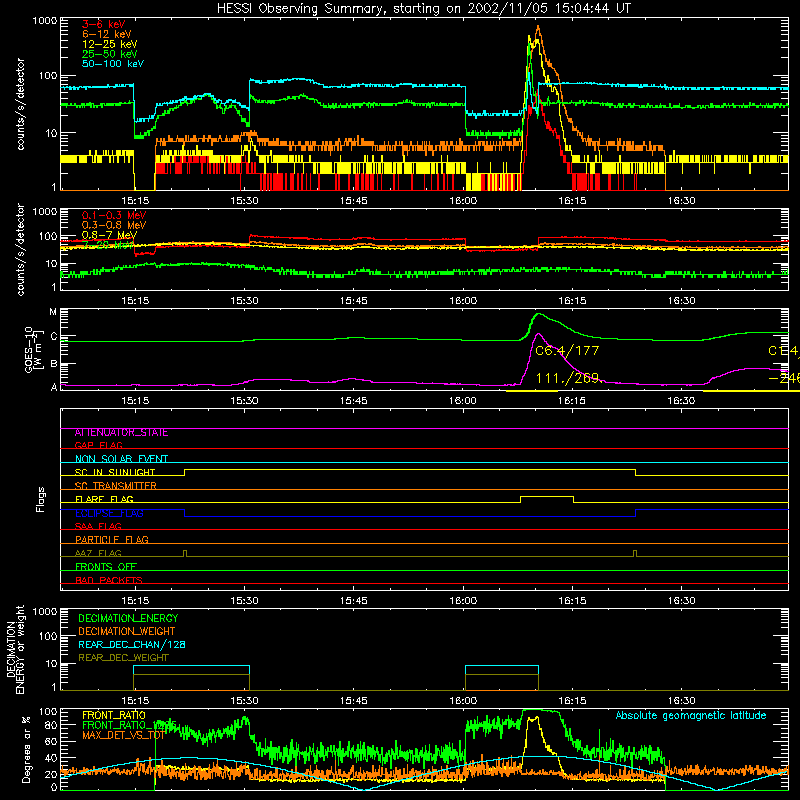This screenshot has width=800, height=800.
Task: Click the GOES-10 axis label
Action: (x=34, y=349)
